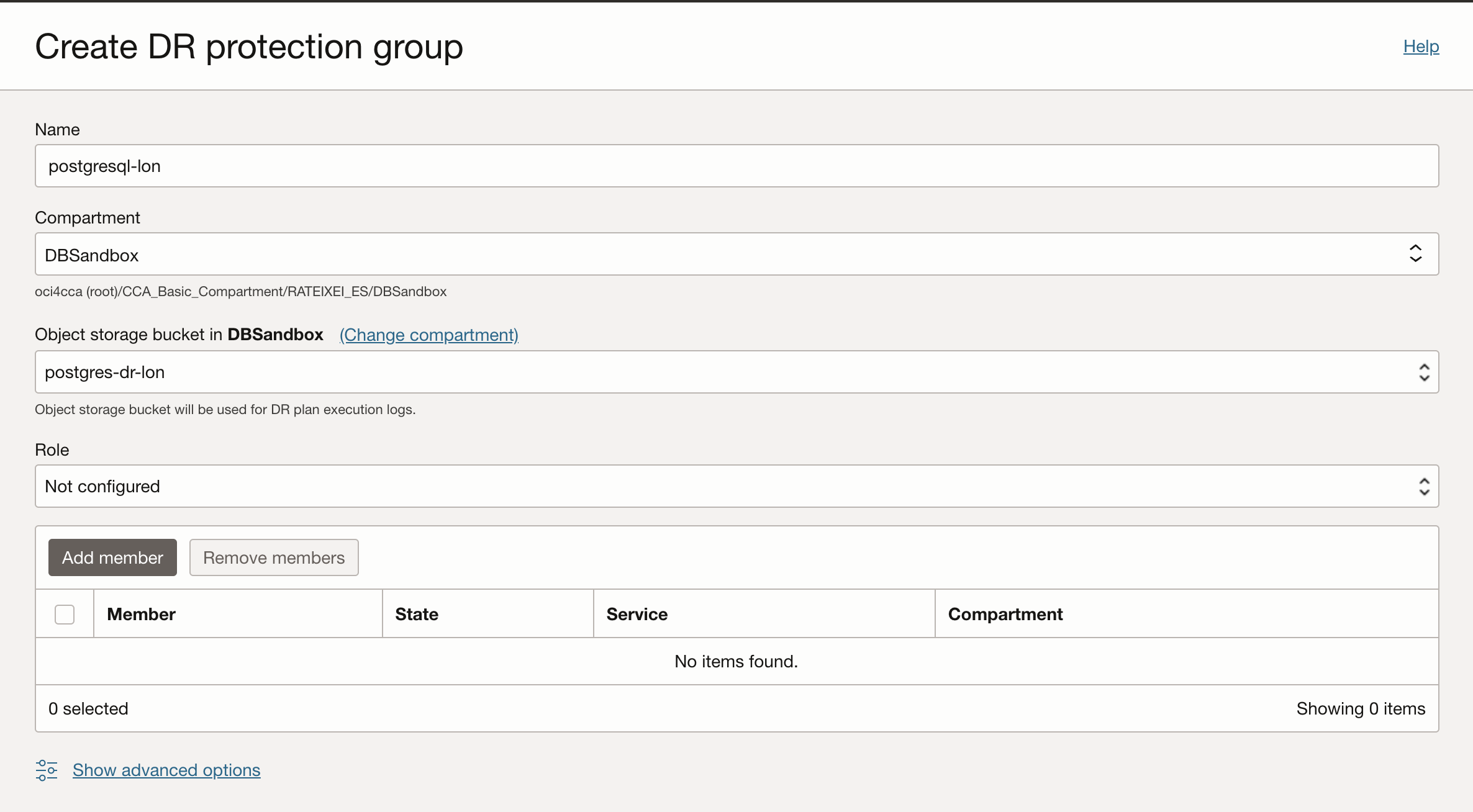
Task: Click the Remove members button
Action: (274, 557)
